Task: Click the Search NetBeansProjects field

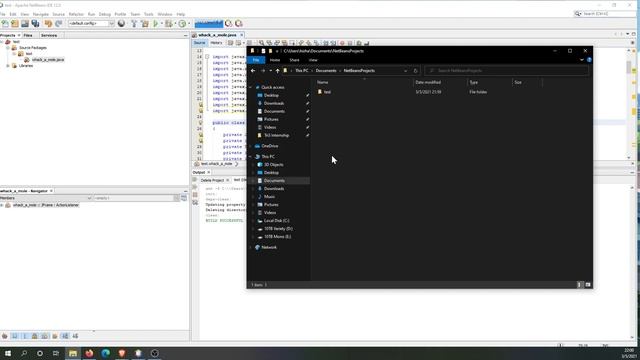Action: click(507, 71)
